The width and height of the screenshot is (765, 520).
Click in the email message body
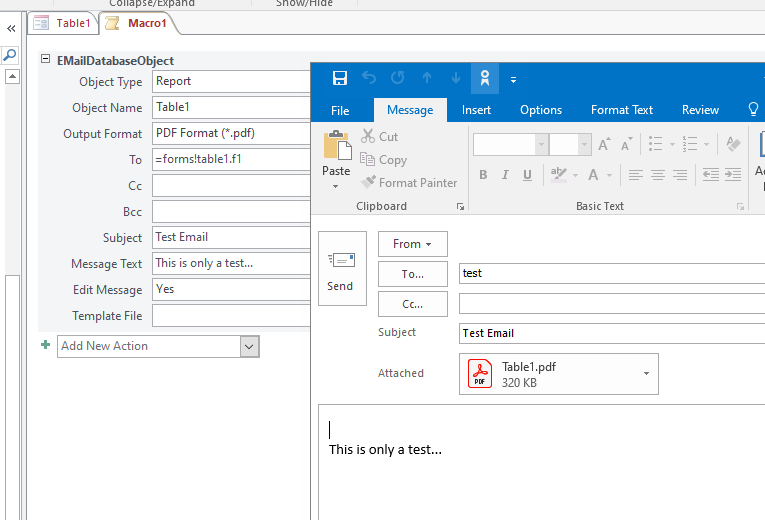click(x=542, y=461)
